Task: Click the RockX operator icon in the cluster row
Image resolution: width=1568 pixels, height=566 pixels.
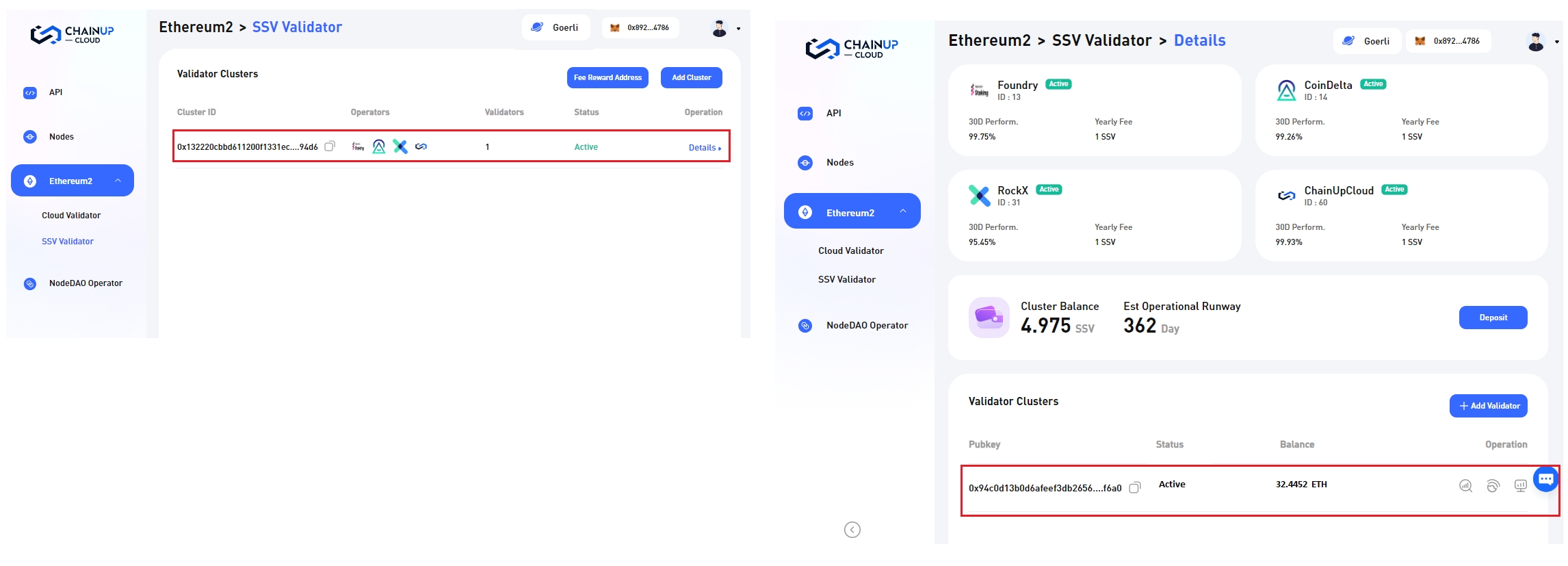Action: click(400, 146)
